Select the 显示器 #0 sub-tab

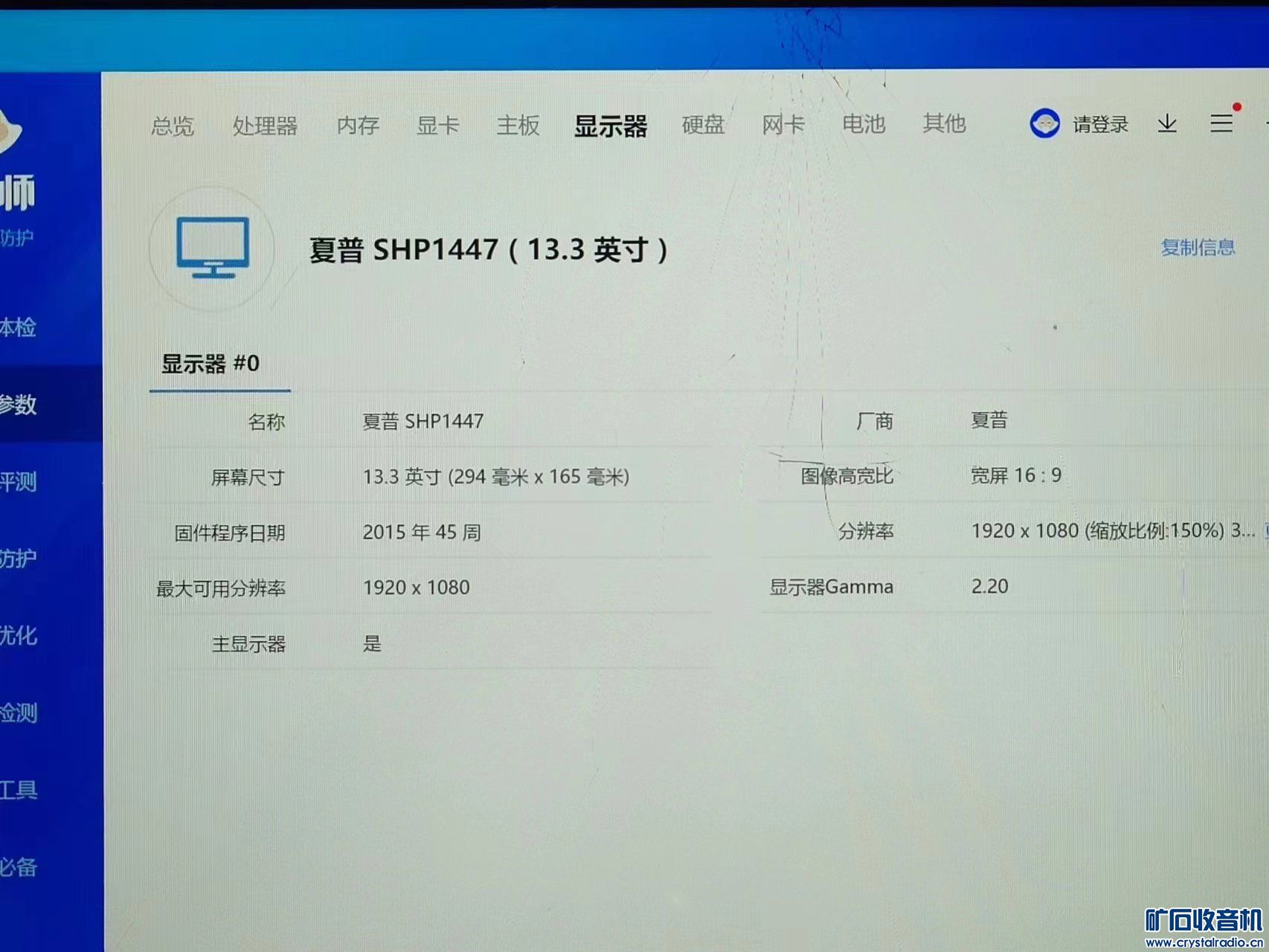pyautogui.click(x=211, y=364)
